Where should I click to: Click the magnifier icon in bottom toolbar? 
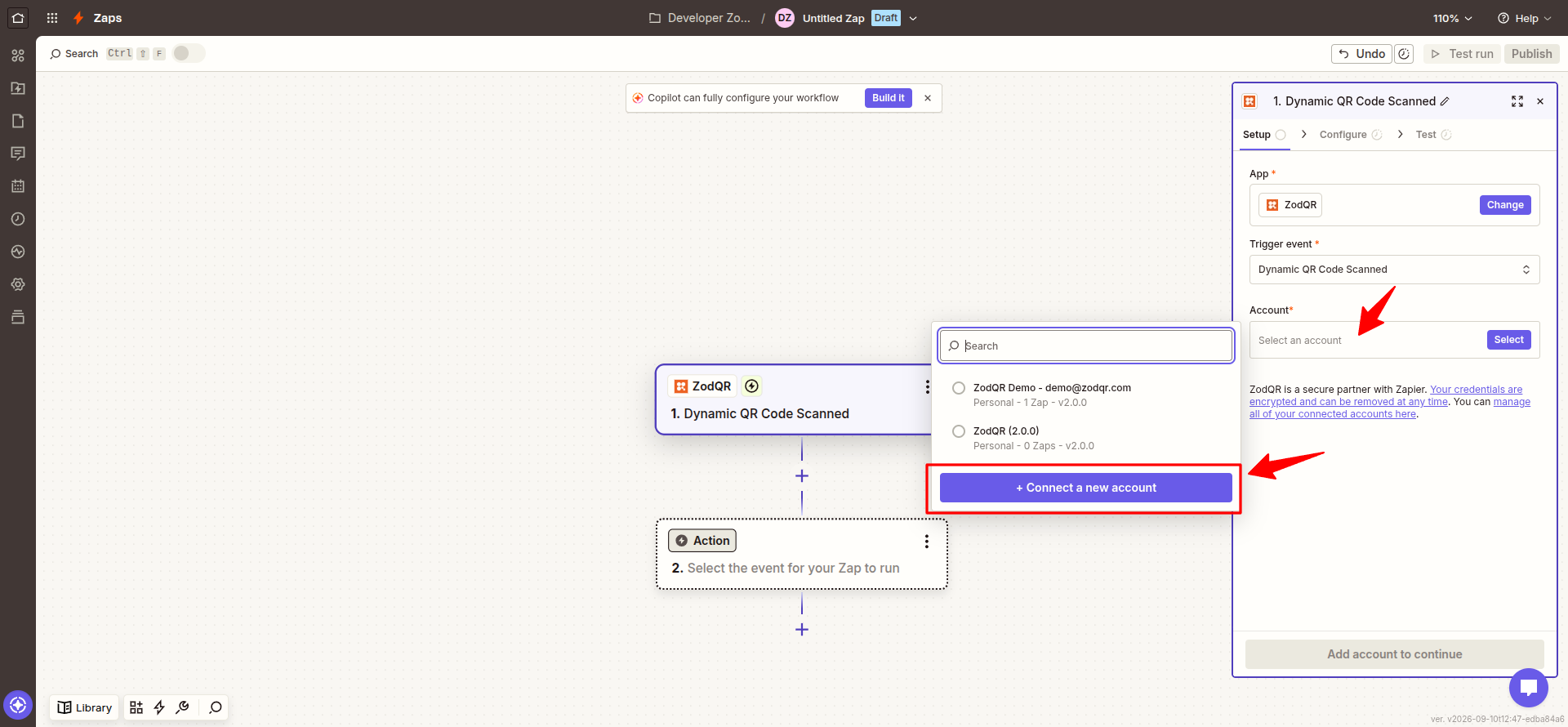click(x=216, y=707)
